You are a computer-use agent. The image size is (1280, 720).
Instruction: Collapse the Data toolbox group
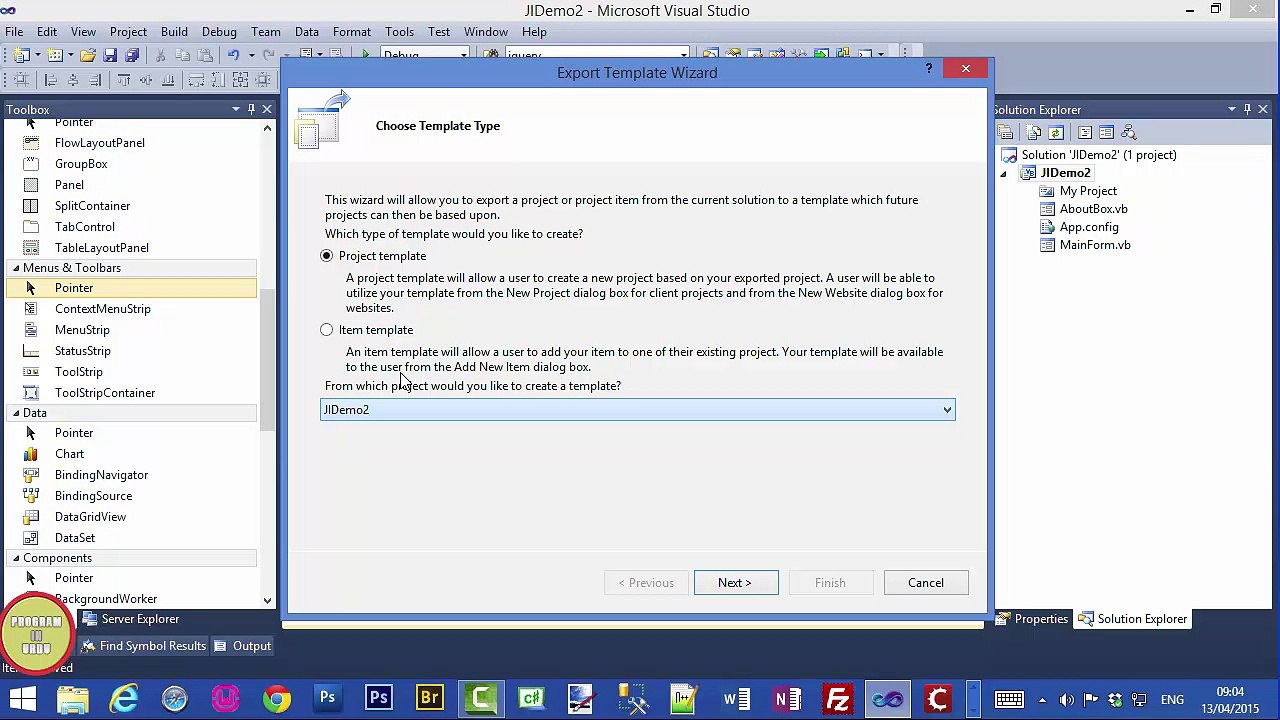click(x=16, y=413)
